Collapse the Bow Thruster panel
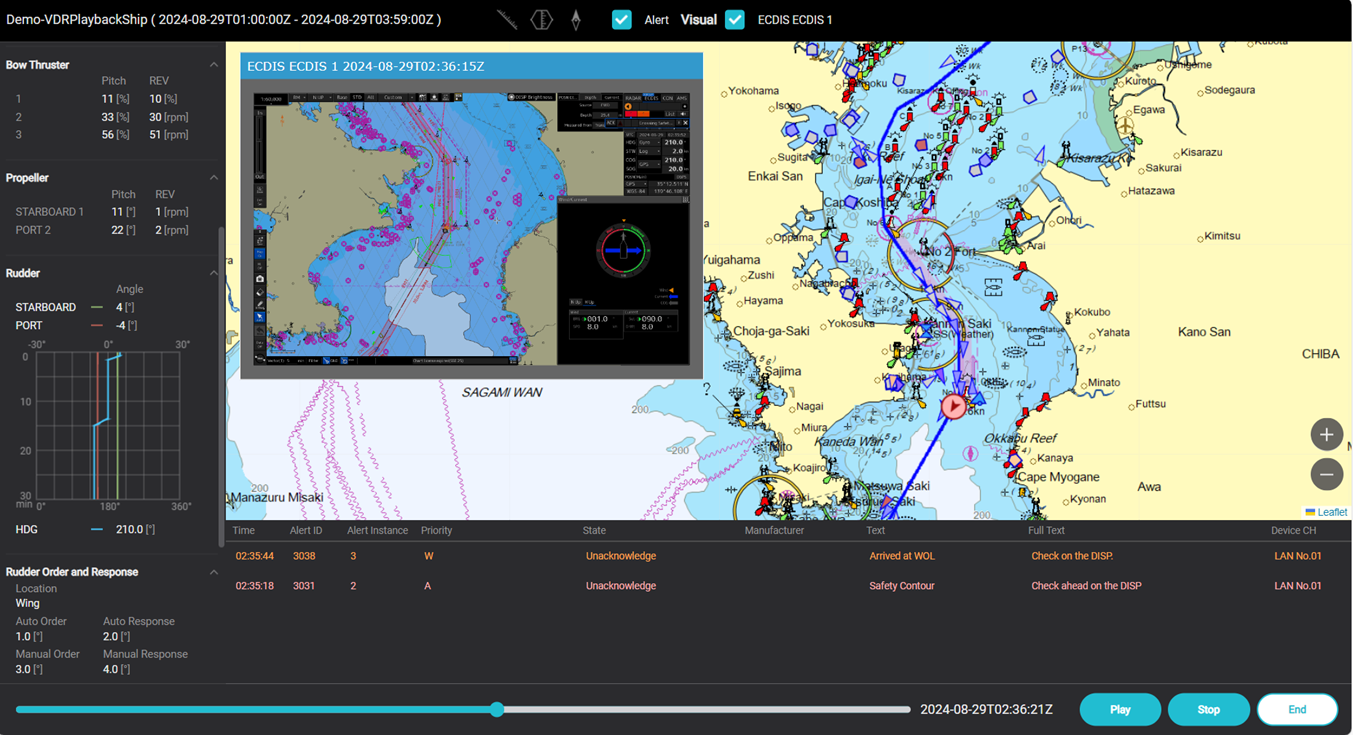The height and width of the screenshot is (735, 1353). (212, 63)
